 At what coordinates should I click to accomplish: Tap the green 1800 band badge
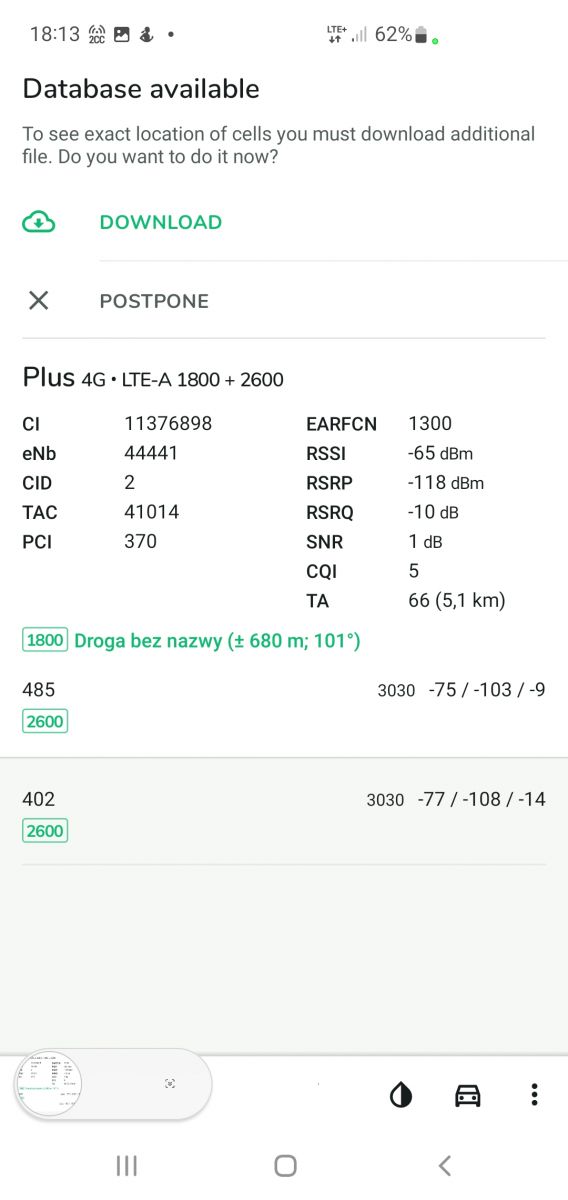click(x=45, y=640)
